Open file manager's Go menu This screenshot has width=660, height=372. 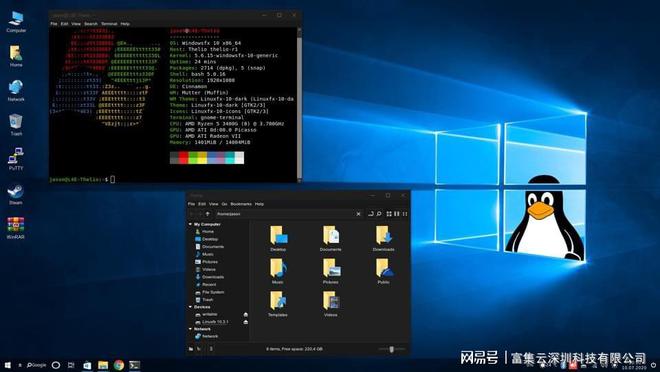pyautogui.click(x=224, y=204)
